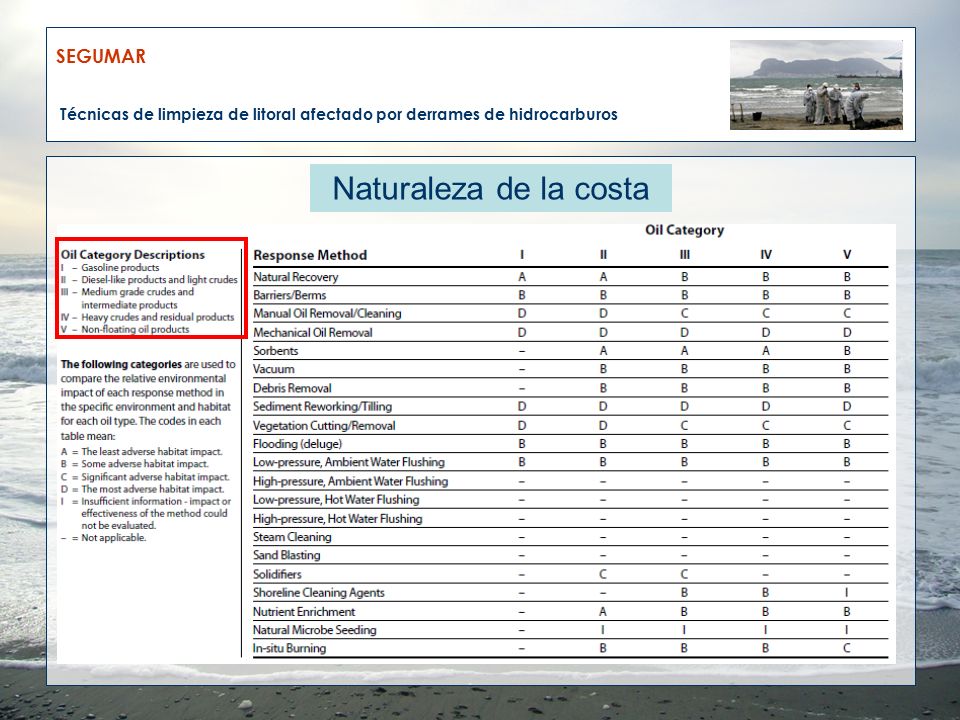Click the 'Debris Removal' row label
Image resolution: width=960 pixels, height=720 pixels.
[292, 388]
